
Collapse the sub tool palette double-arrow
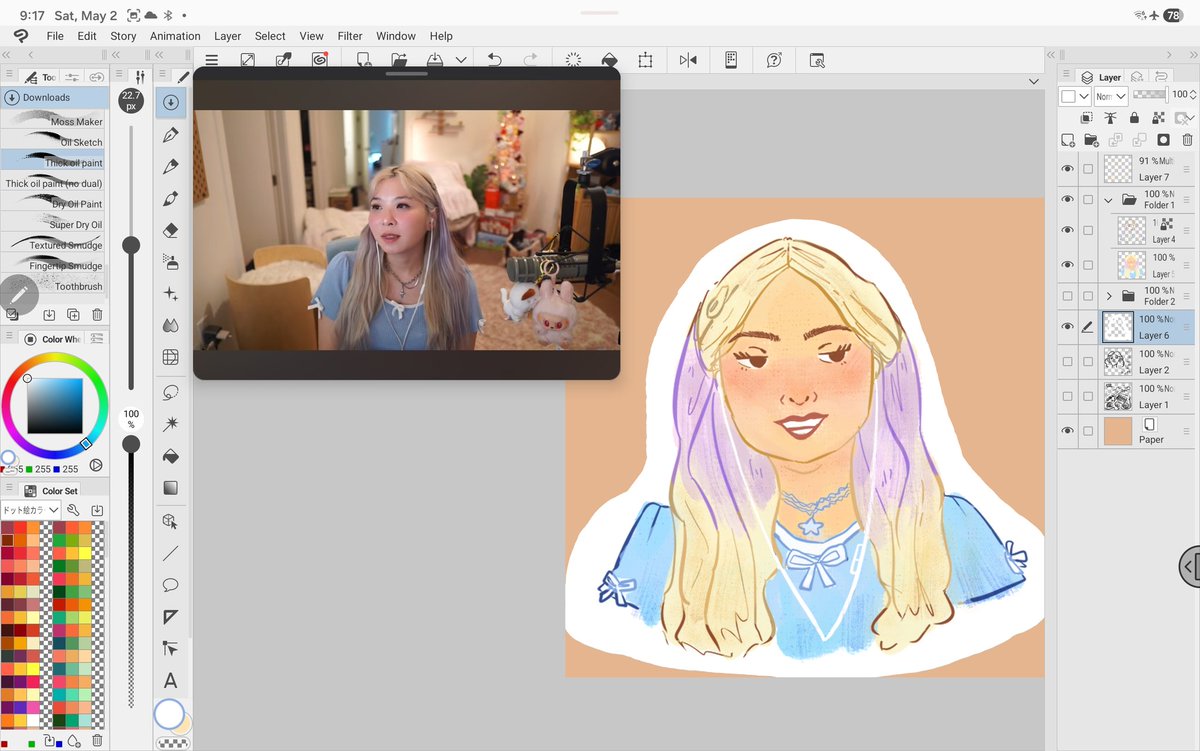(x=7, y=54)
